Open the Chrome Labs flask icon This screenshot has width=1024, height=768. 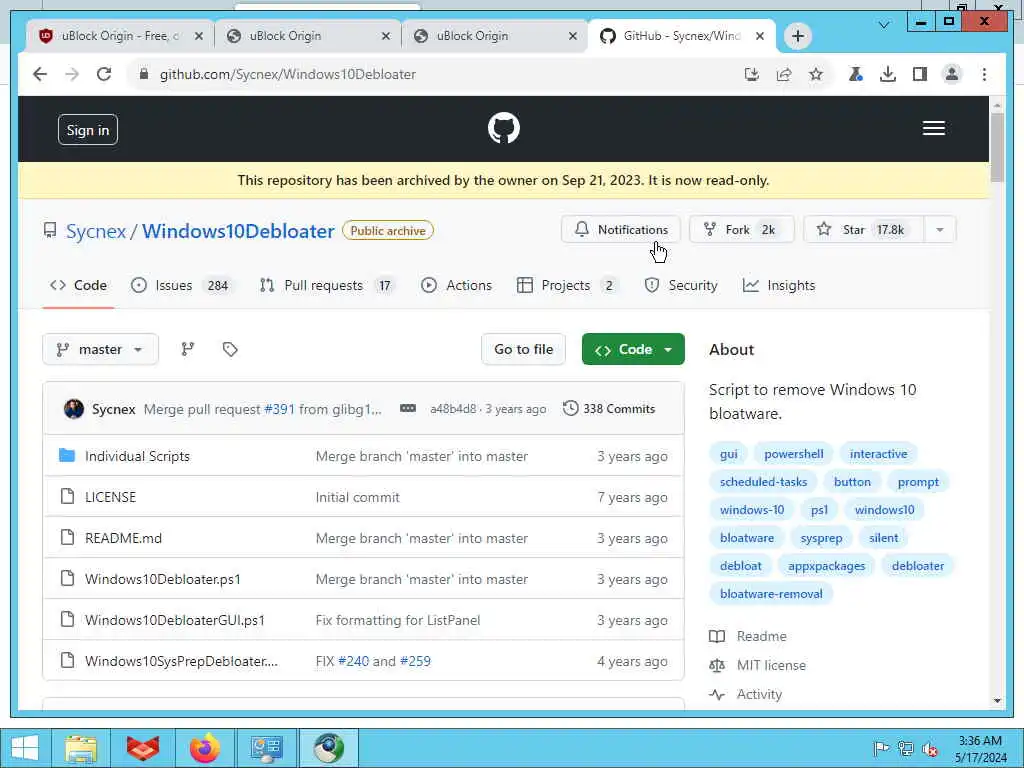coord(855,74)
